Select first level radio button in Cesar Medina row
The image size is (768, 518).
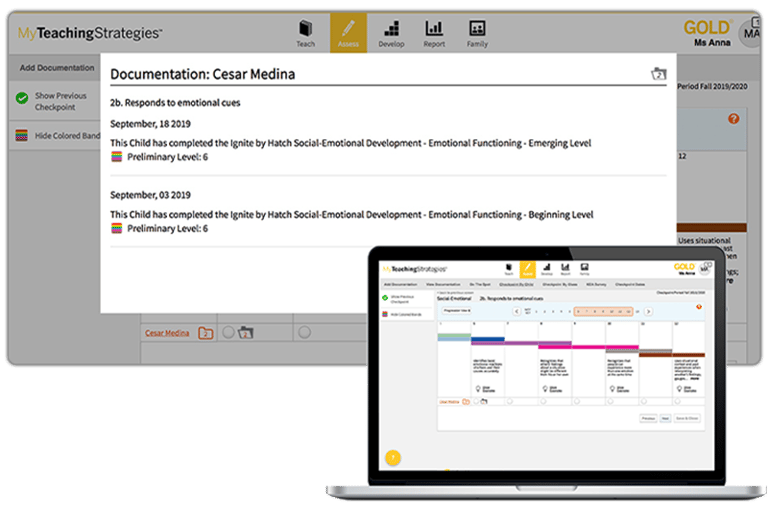pos(229,333)
